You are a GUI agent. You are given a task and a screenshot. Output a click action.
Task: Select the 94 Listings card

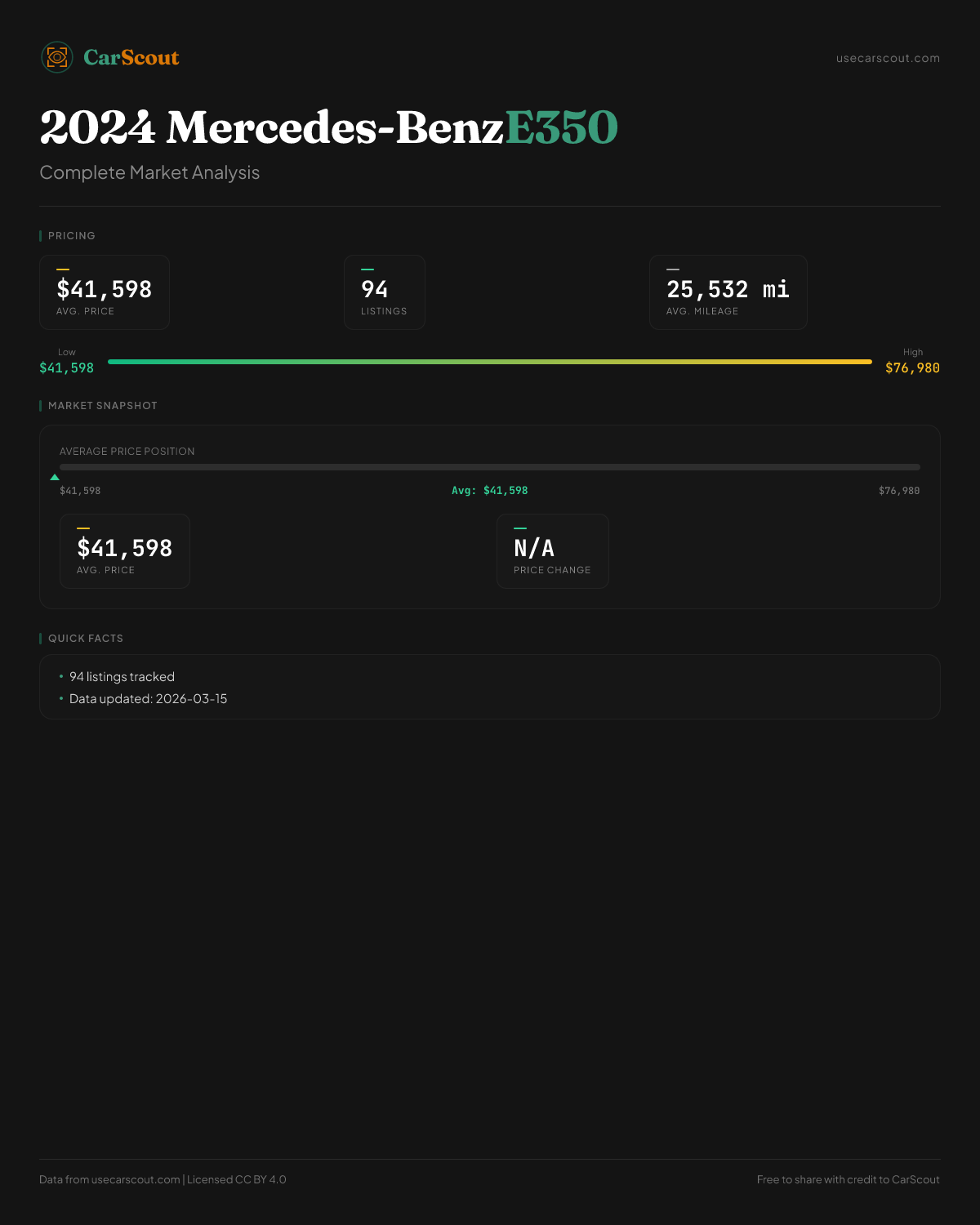click(384, 292)
